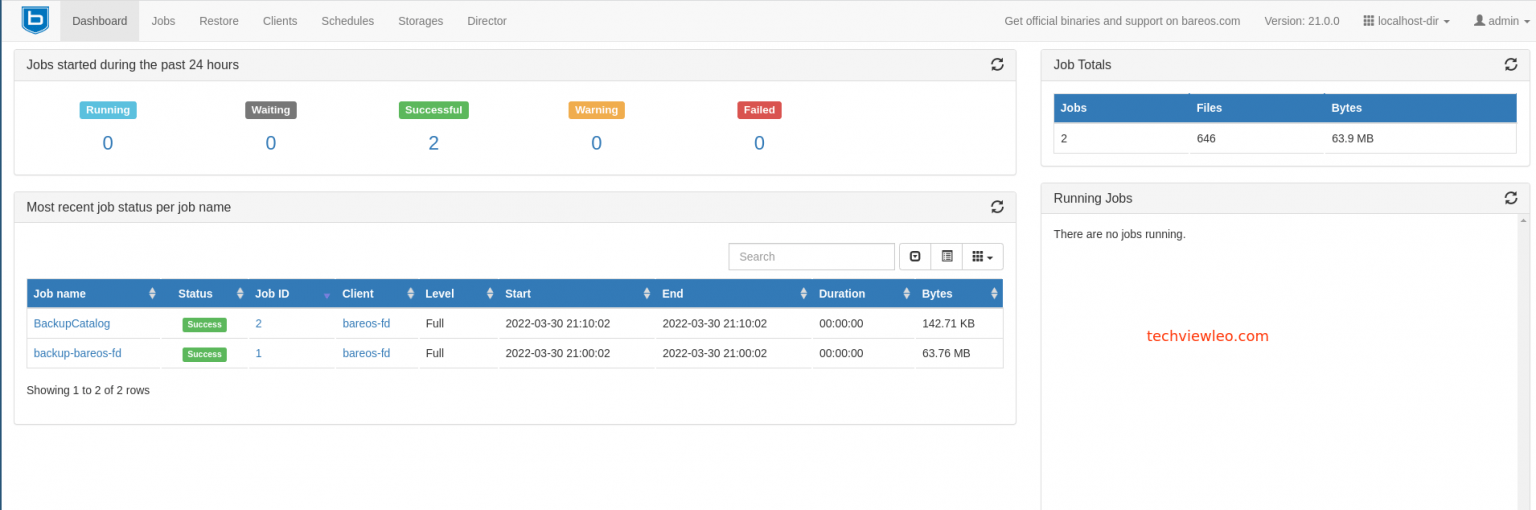Open the Jobs menu item
This screenshot has width=1536, height=510.
163,21
